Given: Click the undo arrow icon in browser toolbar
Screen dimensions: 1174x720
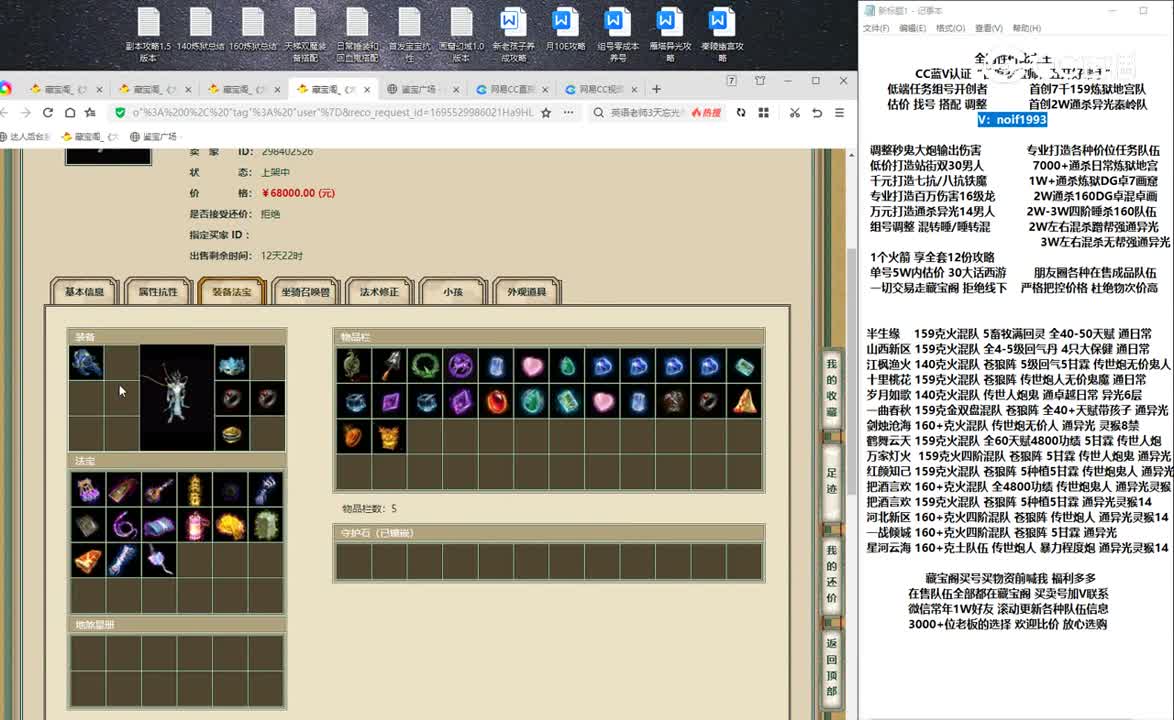Looking at the screenshot, I should [x=817, y=112].
